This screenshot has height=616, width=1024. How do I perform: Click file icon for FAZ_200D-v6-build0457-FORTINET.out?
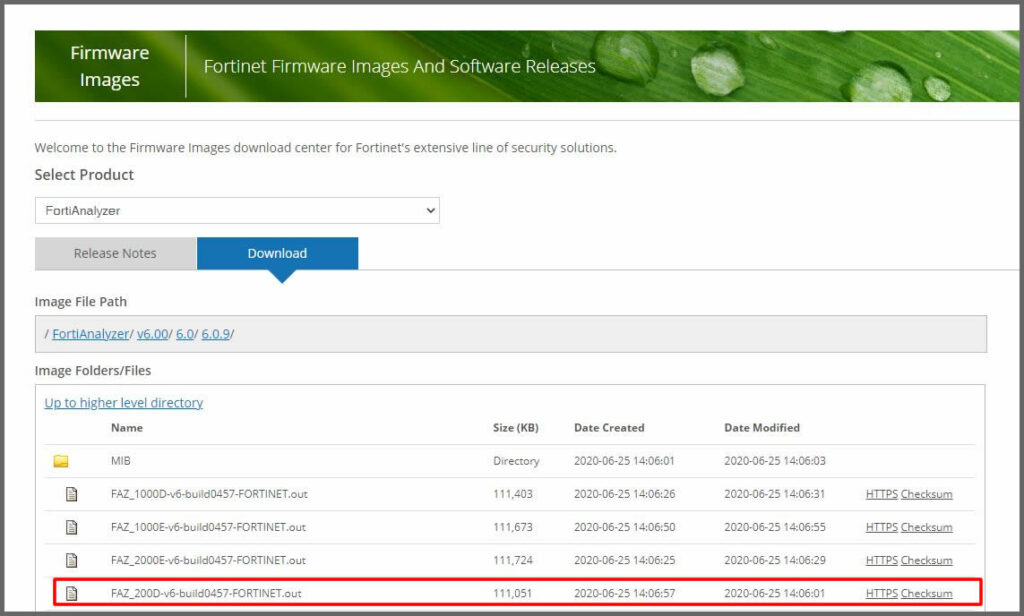(x=72, y=593)
